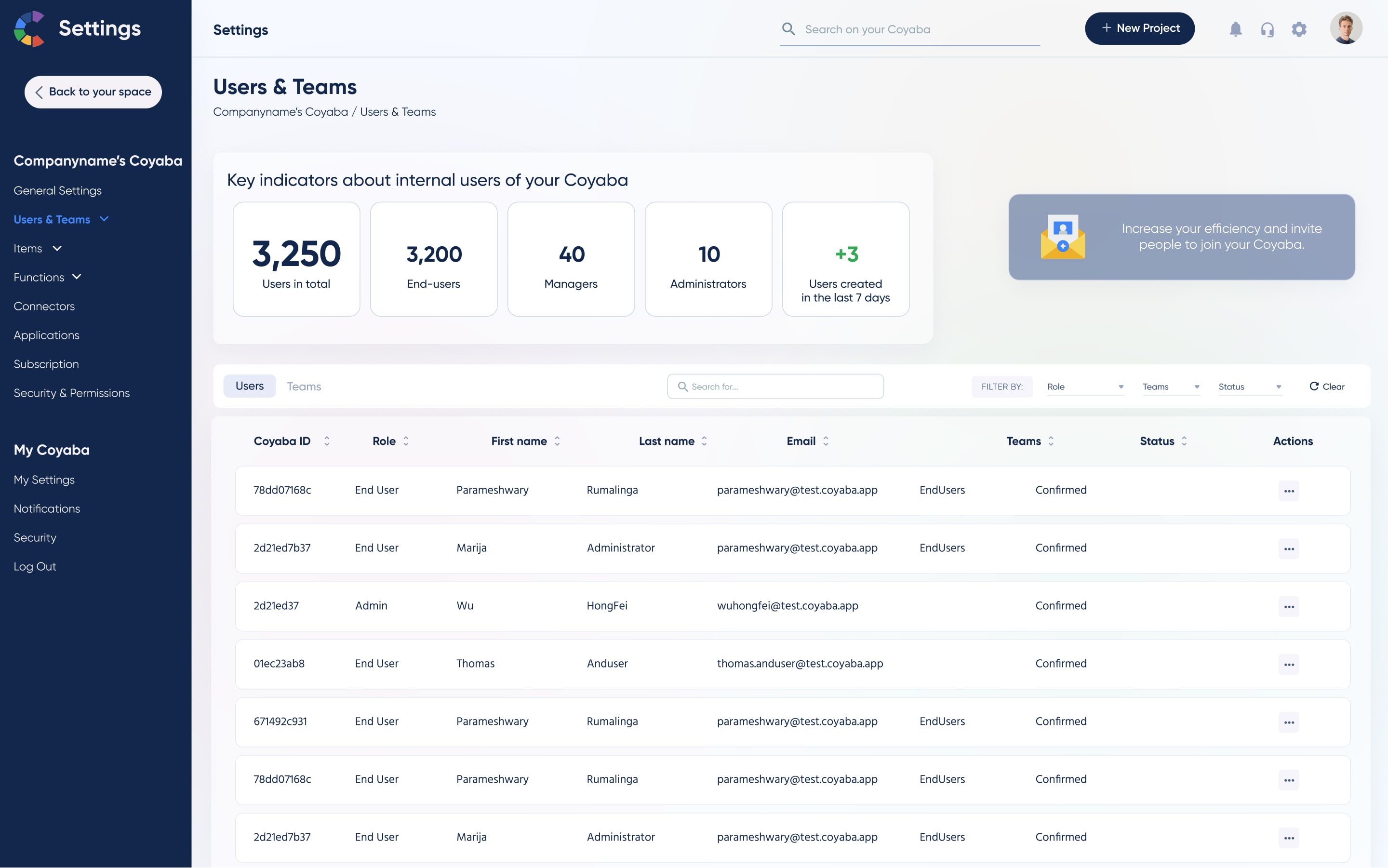Screen dimensions: 1388x868
Task: Switch to the Users tab
Action: [x=249, y=386]
